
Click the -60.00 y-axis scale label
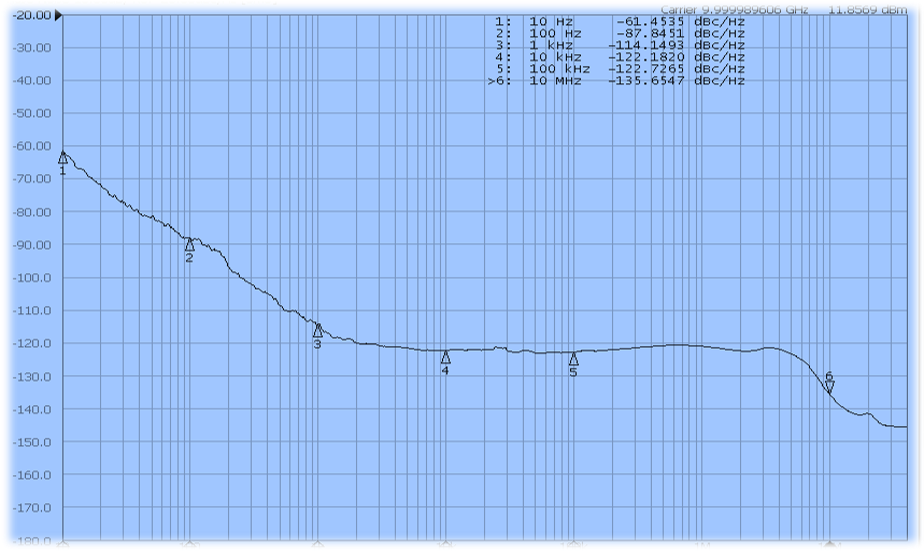pyautogui.click(x=30, y=146)
